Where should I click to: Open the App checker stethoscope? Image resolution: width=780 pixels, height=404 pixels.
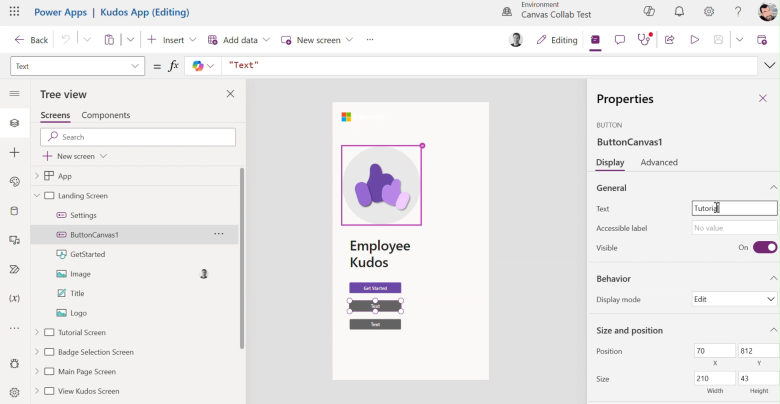(x=645, y=40)
